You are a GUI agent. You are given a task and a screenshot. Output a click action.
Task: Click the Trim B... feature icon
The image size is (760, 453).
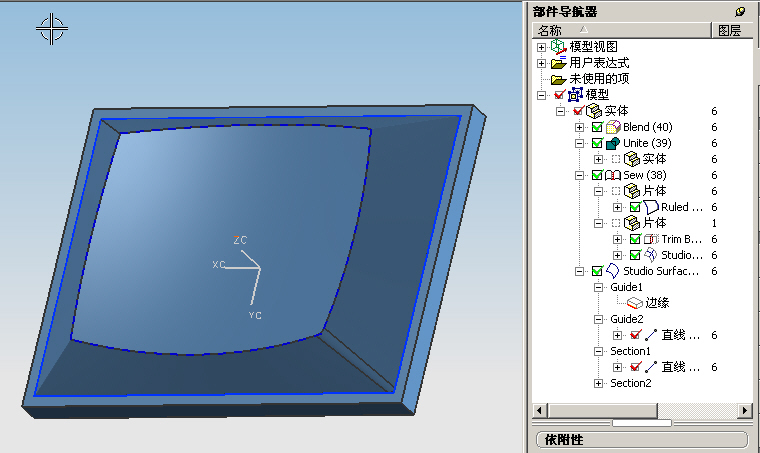point(651,239)
